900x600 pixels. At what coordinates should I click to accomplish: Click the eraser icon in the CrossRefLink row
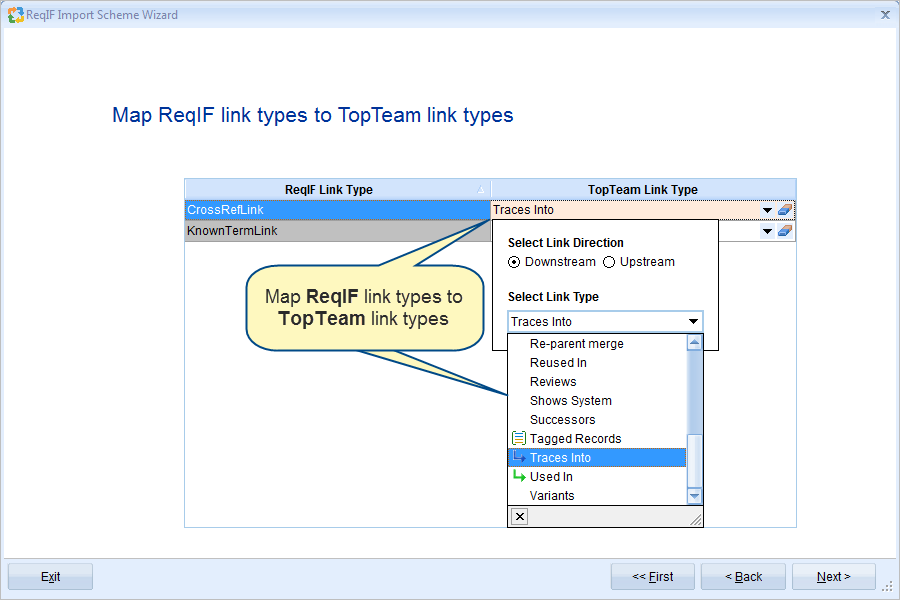[785, 210]
